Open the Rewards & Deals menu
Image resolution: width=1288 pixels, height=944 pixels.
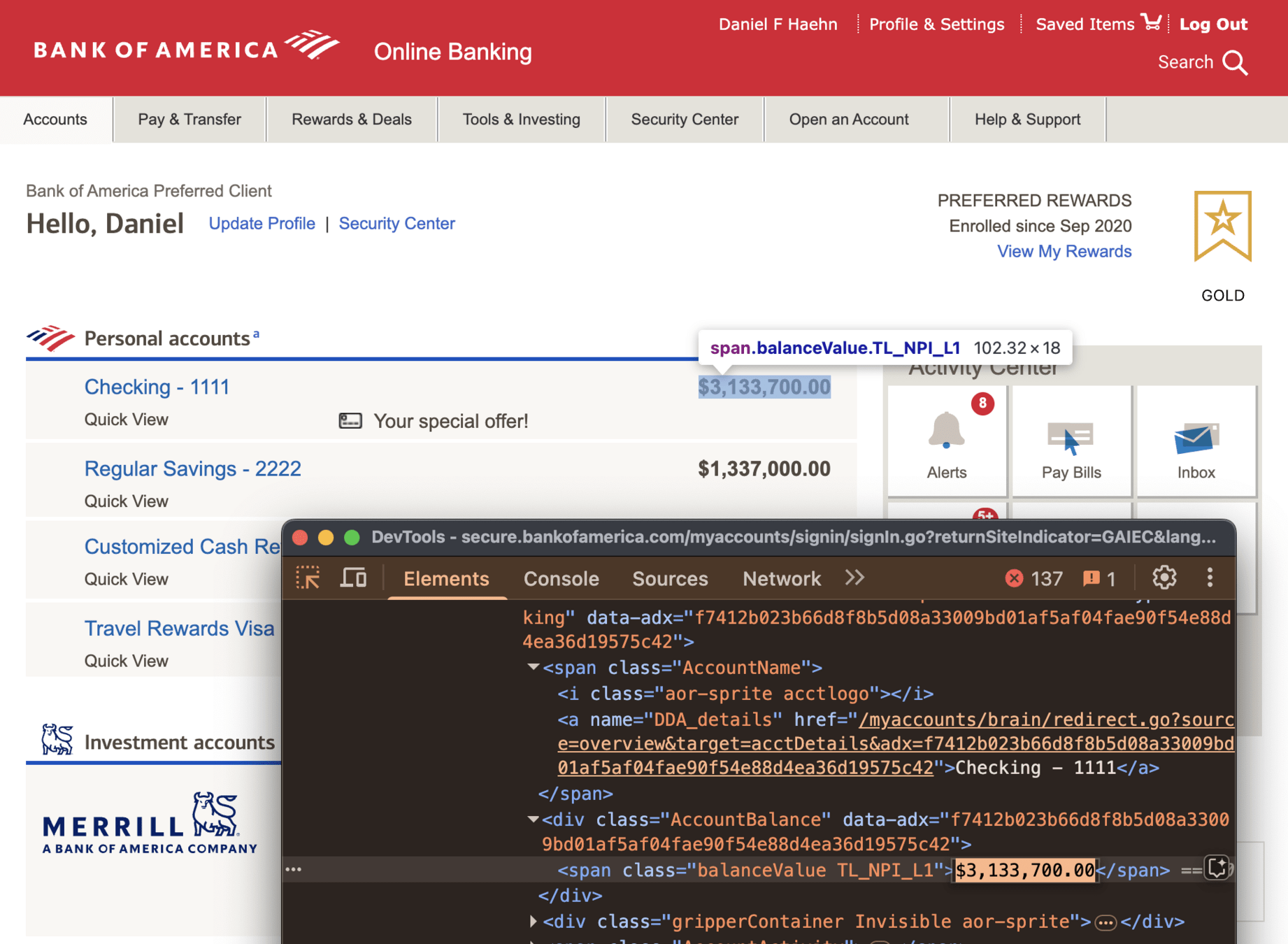pos(352,120)
